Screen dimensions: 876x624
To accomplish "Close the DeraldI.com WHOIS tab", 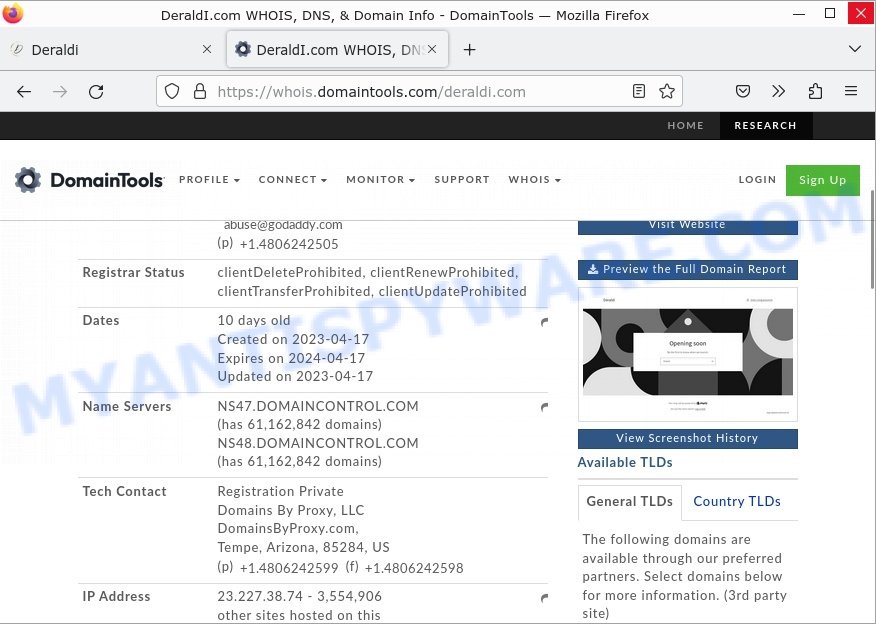I will tap(432, 49).
